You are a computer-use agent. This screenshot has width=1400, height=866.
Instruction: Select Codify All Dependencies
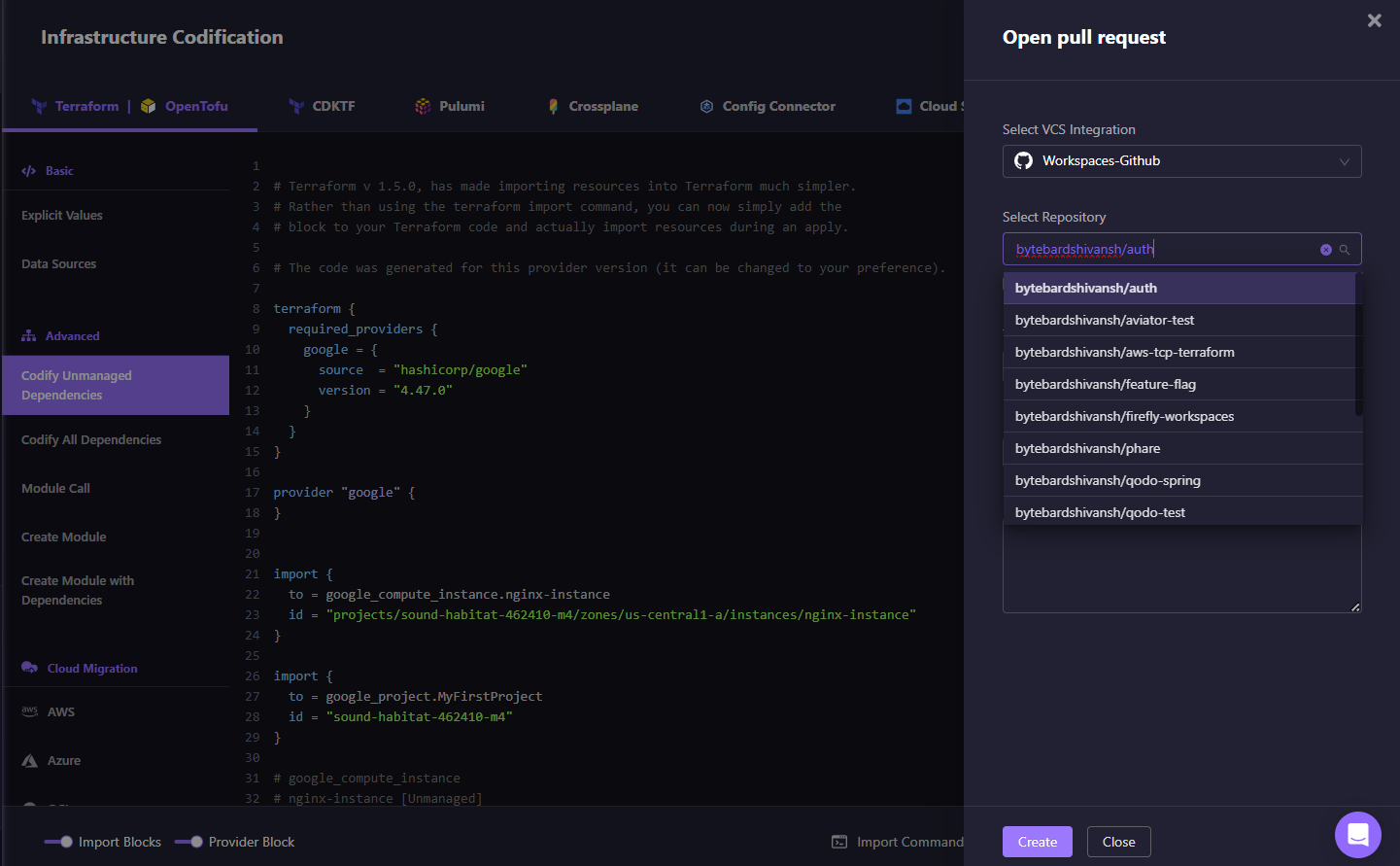[x=91, y=440]
